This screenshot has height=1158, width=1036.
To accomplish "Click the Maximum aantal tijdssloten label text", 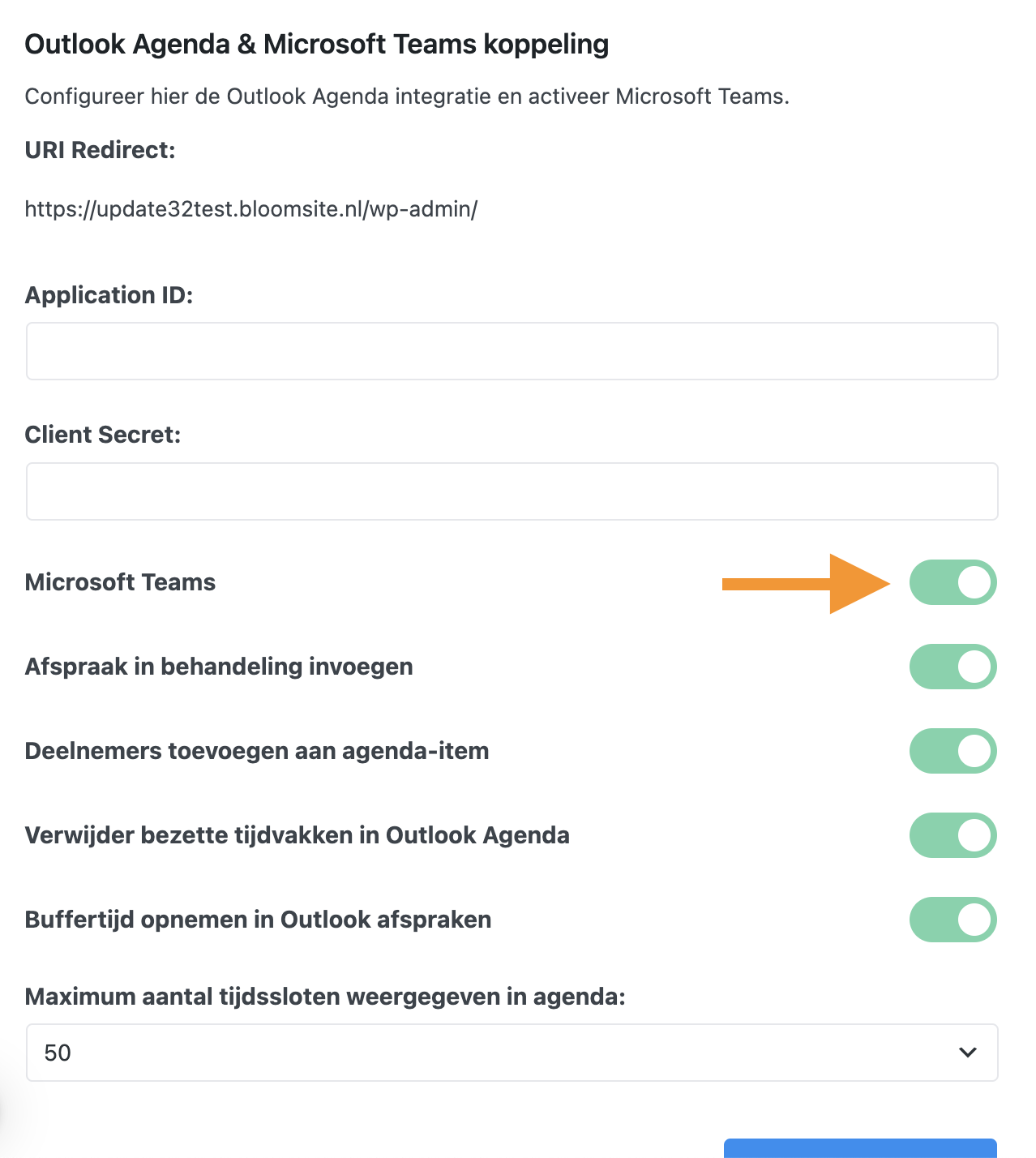I will pos(325,996).
